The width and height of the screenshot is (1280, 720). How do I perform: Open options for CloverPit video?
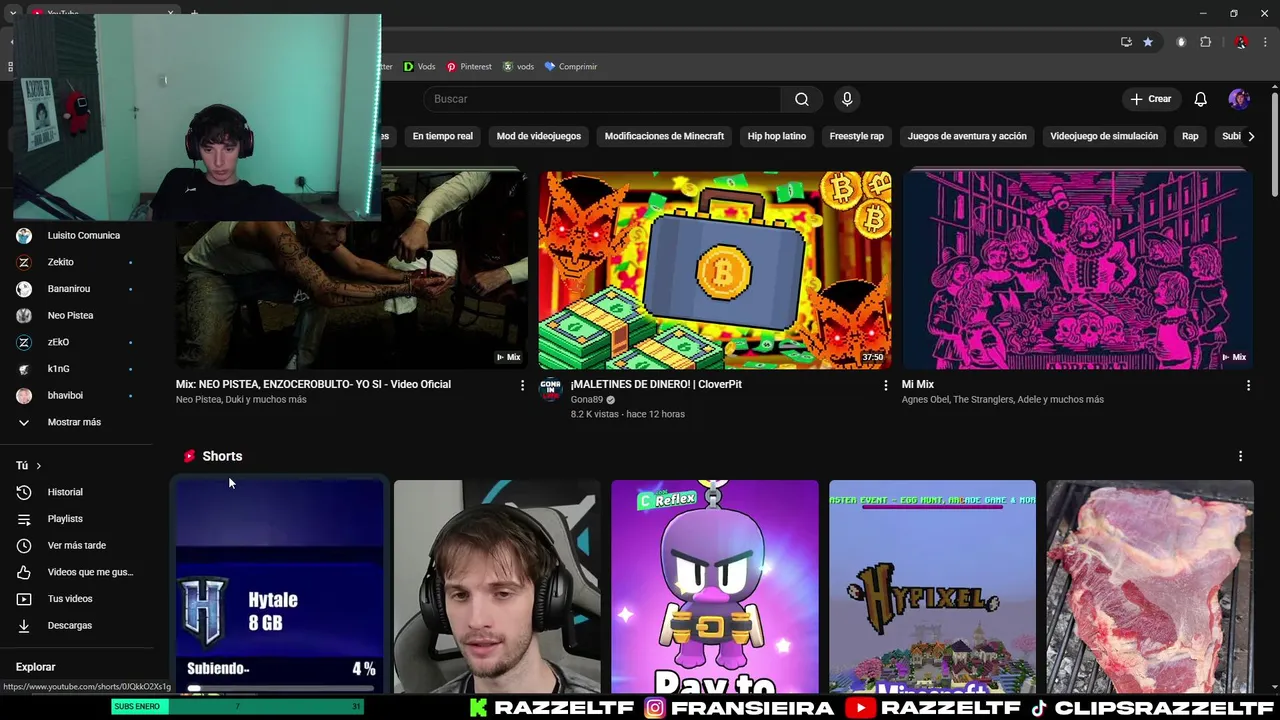[885, 385]
